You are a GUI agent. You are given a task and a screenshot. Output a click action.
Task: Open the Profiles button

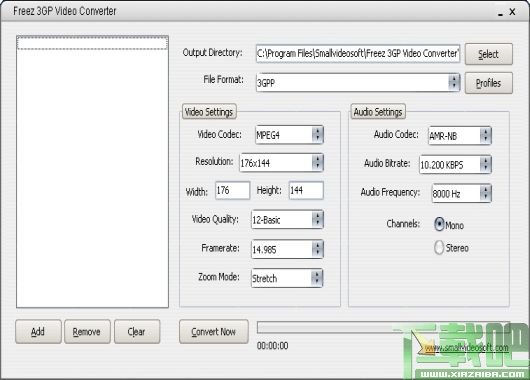coord(489,83)
